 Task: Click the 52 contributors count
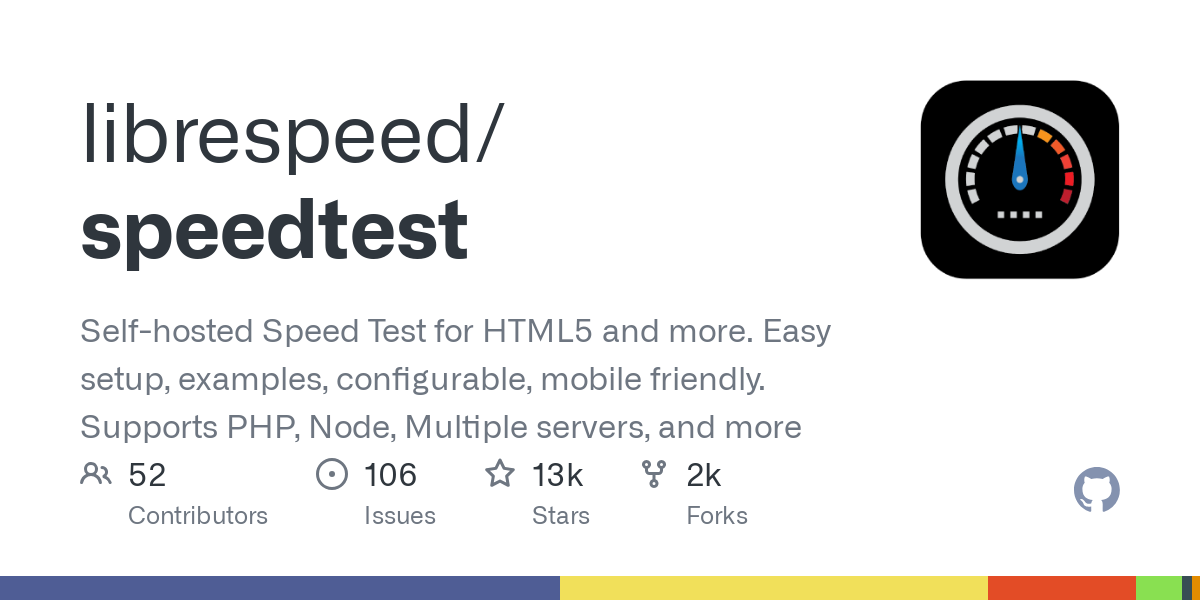pyautogui.click(x=147, y=475)
